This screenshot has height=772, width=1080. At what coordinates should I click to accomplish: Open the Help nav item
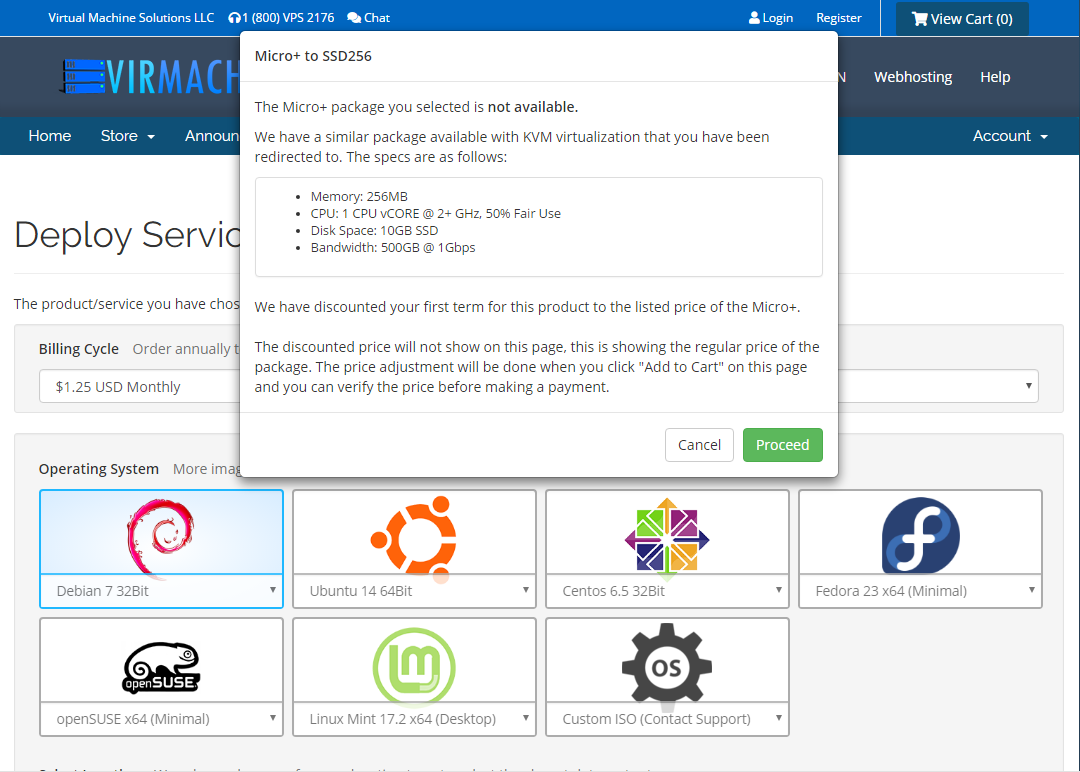[x=995, y=77]
